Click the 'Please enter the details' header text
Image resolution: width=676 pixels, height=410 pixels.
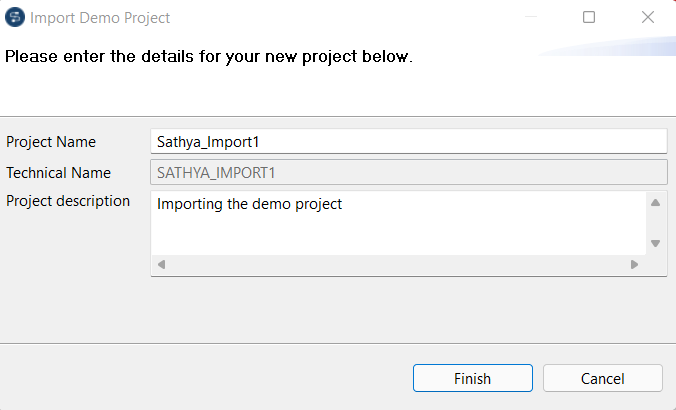[209, 57]
